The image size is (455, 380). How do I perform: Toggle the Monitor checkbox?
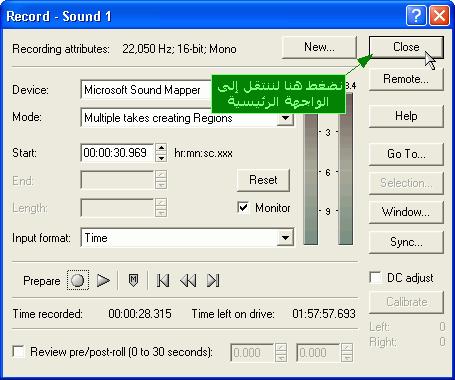tap(243, 207)
